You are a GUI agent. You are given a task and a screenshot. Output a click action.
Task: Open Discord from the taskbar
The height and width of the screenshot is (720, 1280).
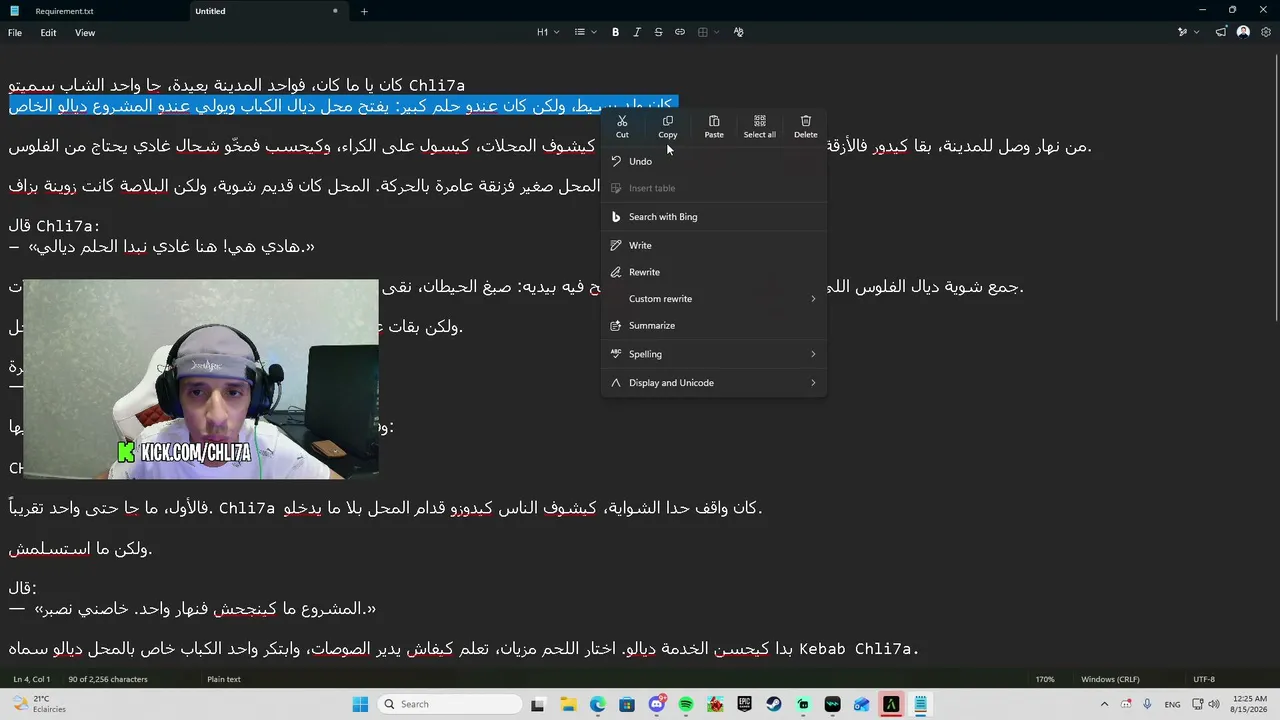(x=657, y=704)
